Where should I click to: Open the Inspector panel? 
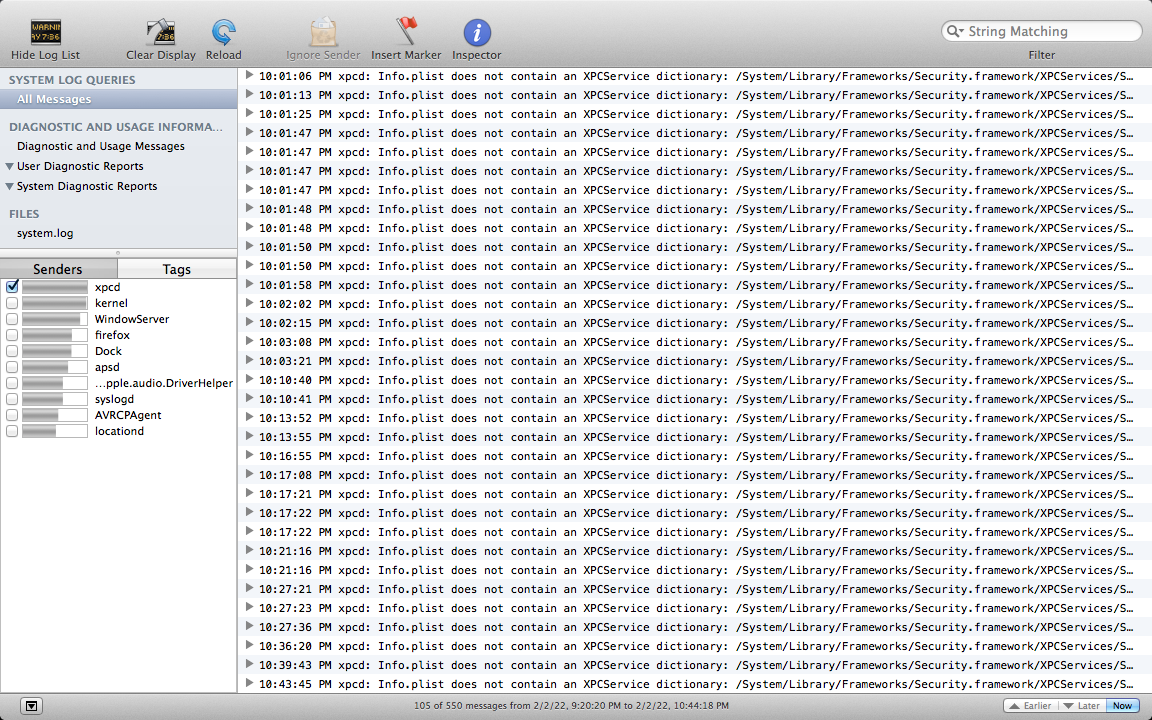(476, 30)
